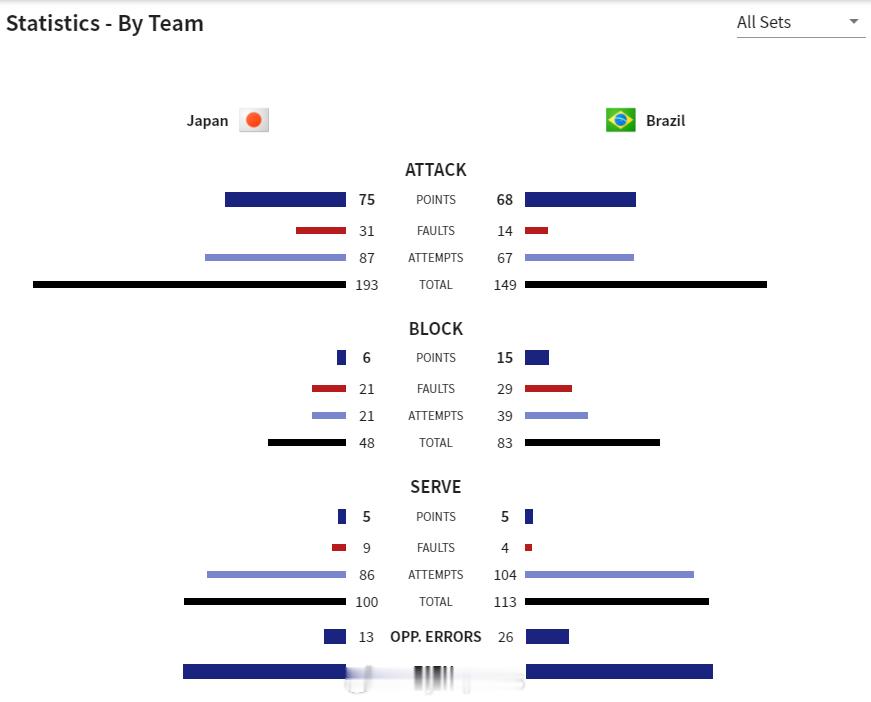871x702 pixels.
Task: Click Brazil's block points bar showing 15
Action: click(x=537, y=358)
